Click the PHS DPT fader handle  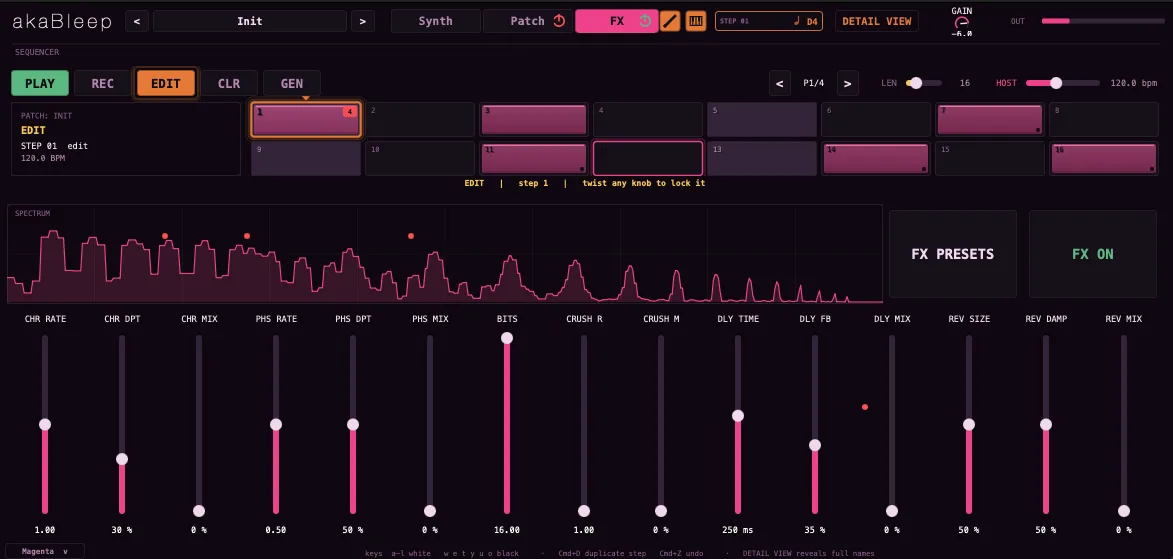click(353, 424)
